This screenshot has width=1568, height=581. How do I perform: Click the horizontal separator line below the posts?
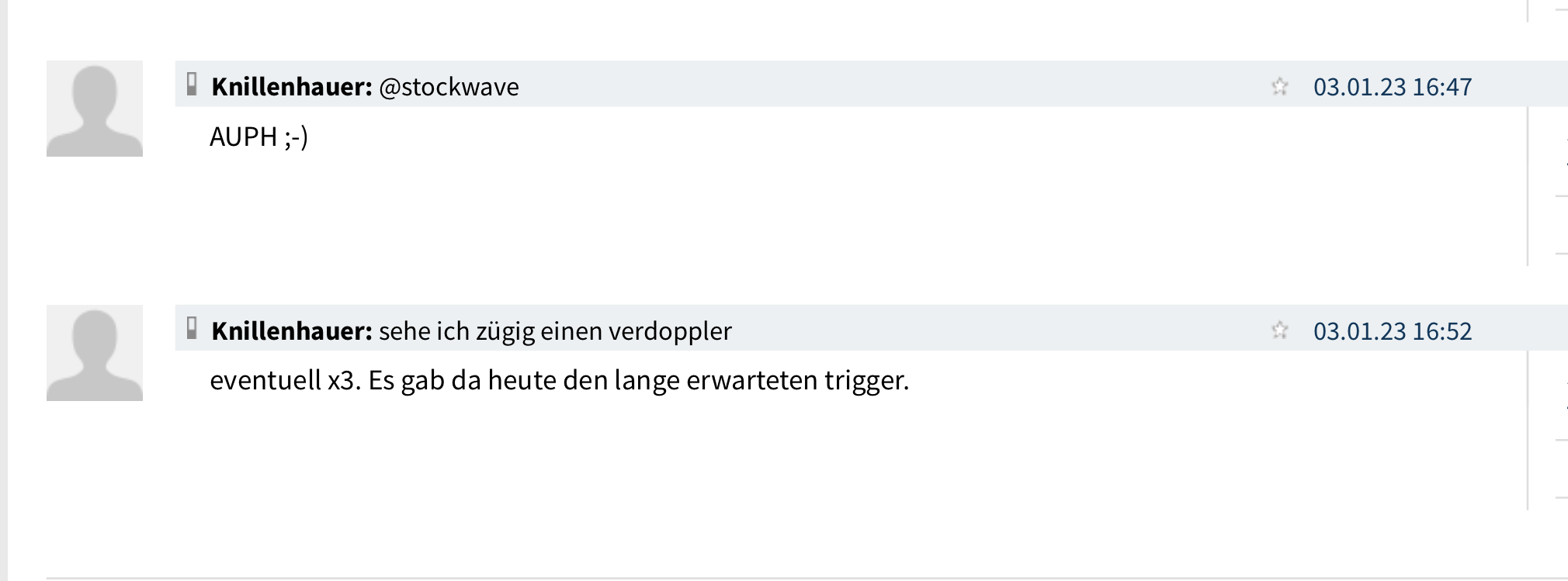pos(776,578)
